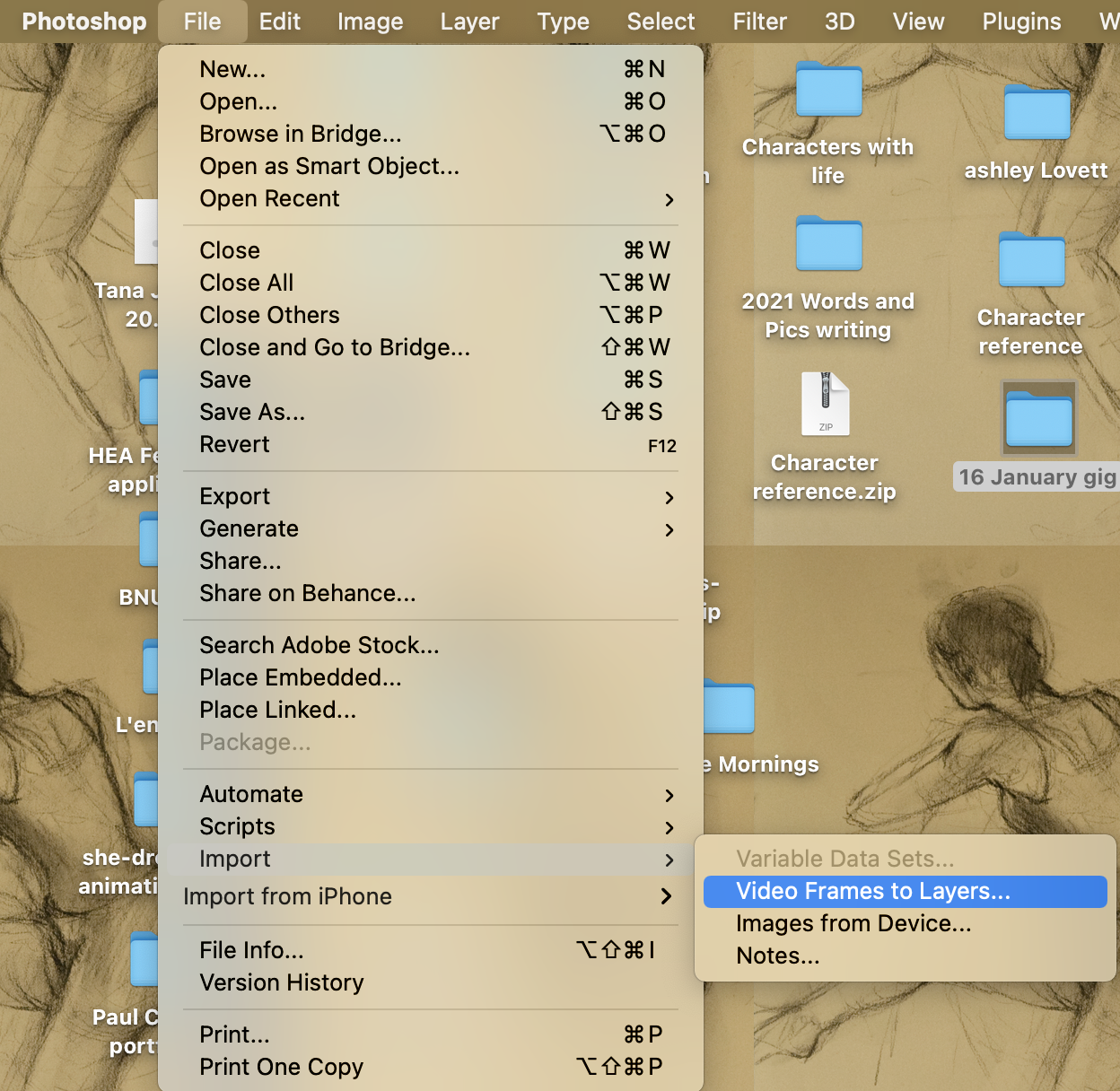Select the Characters with life folder icon
The image size is (1120, 1091).
[829, 89]
